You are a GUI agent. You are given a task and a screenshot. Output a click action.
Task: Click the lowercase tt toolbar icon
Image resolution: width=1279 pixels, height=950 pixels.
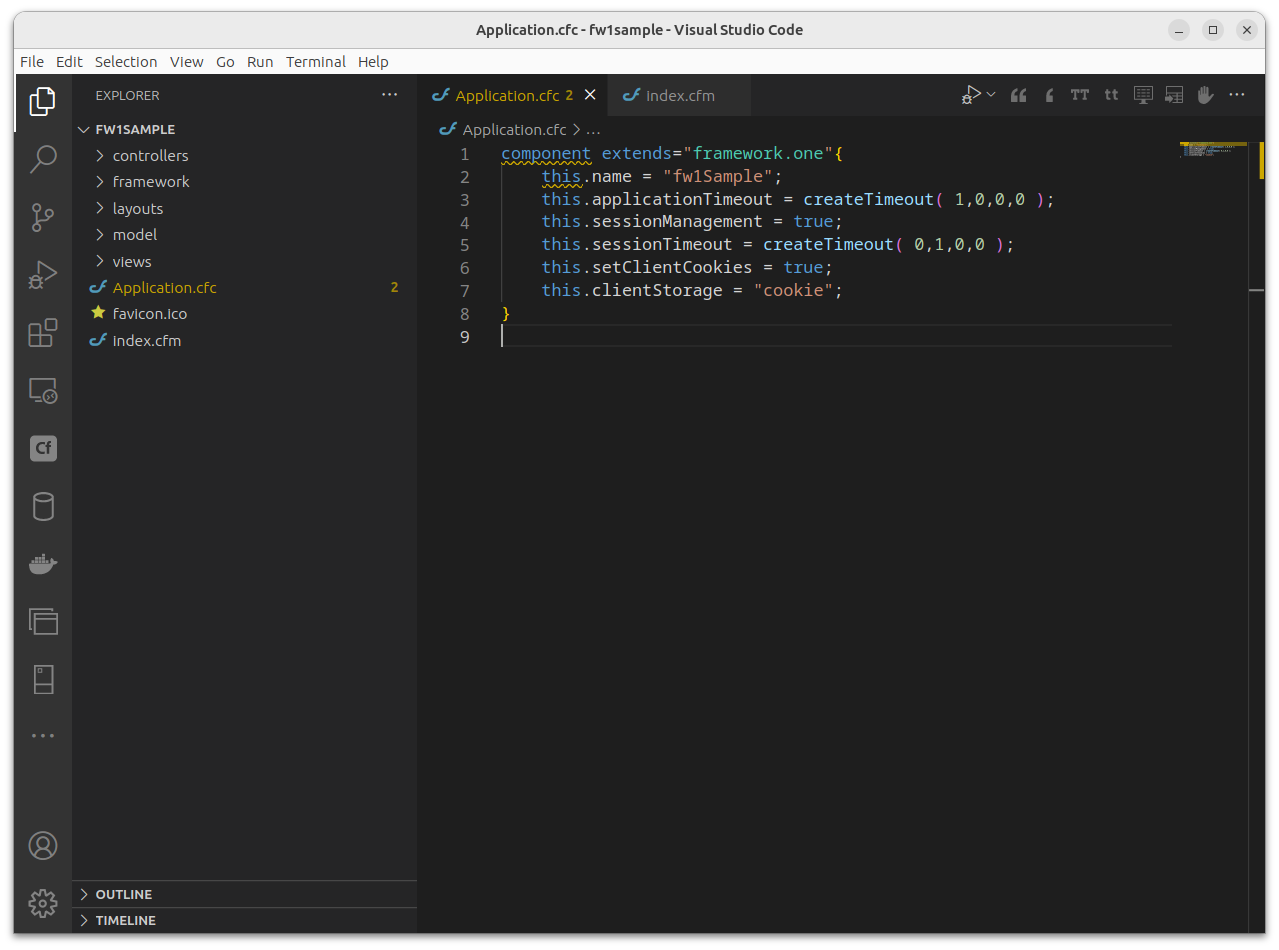click(x=1111, y=95)
